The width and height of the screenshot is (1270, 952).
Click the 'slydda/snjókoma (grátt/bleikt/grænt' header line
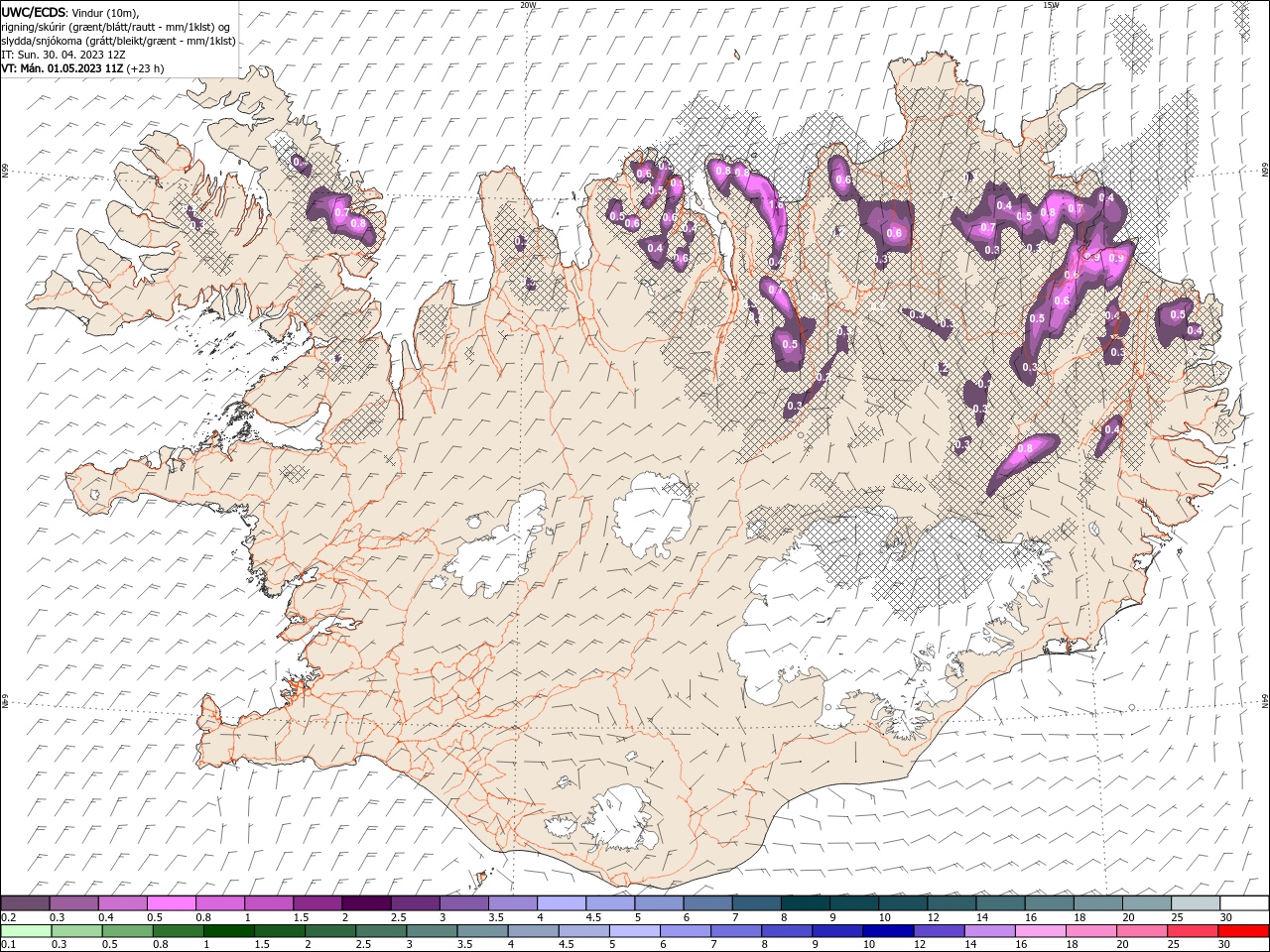118,41
